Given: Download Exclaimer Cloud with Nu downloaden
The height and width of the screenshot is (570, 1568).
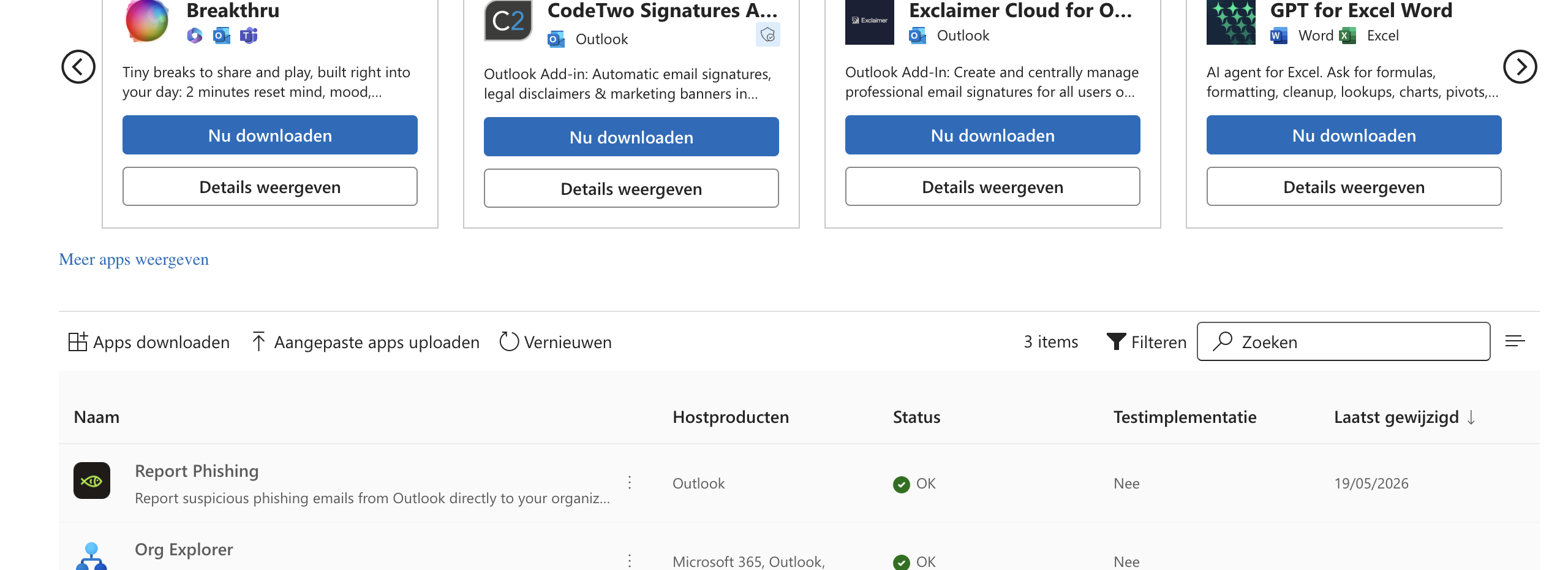Looking at the screenshot, I should (993, 135).
